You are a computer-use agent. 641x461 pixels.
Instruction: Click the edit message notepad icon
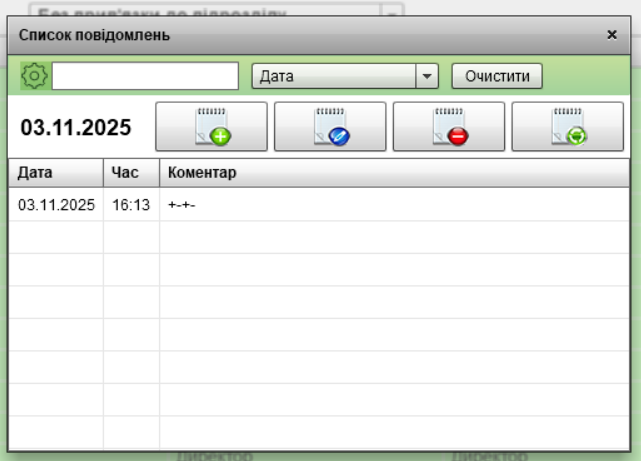(x=330, y=127)
